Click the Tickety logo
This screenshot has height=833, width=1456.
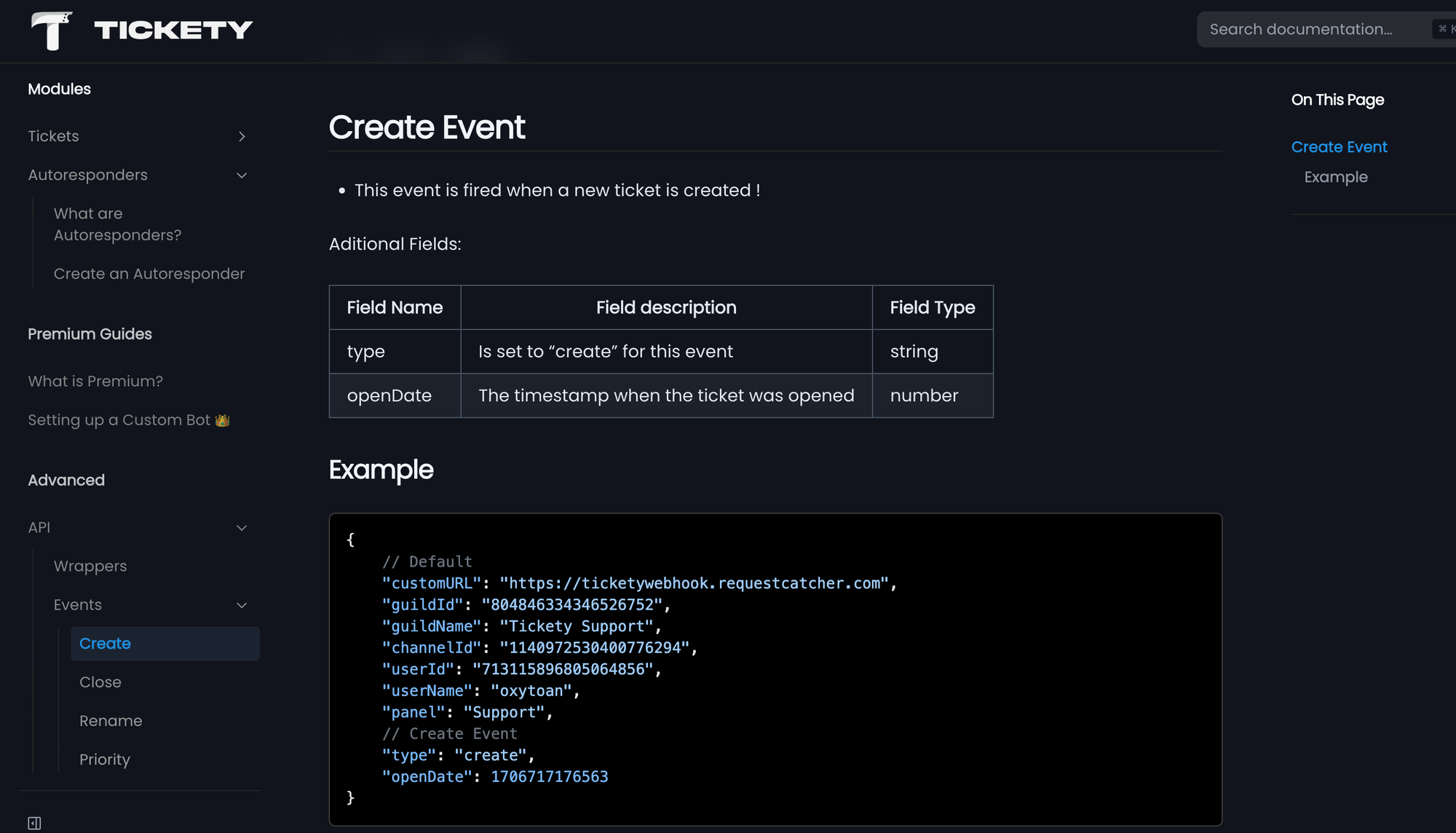139,29
